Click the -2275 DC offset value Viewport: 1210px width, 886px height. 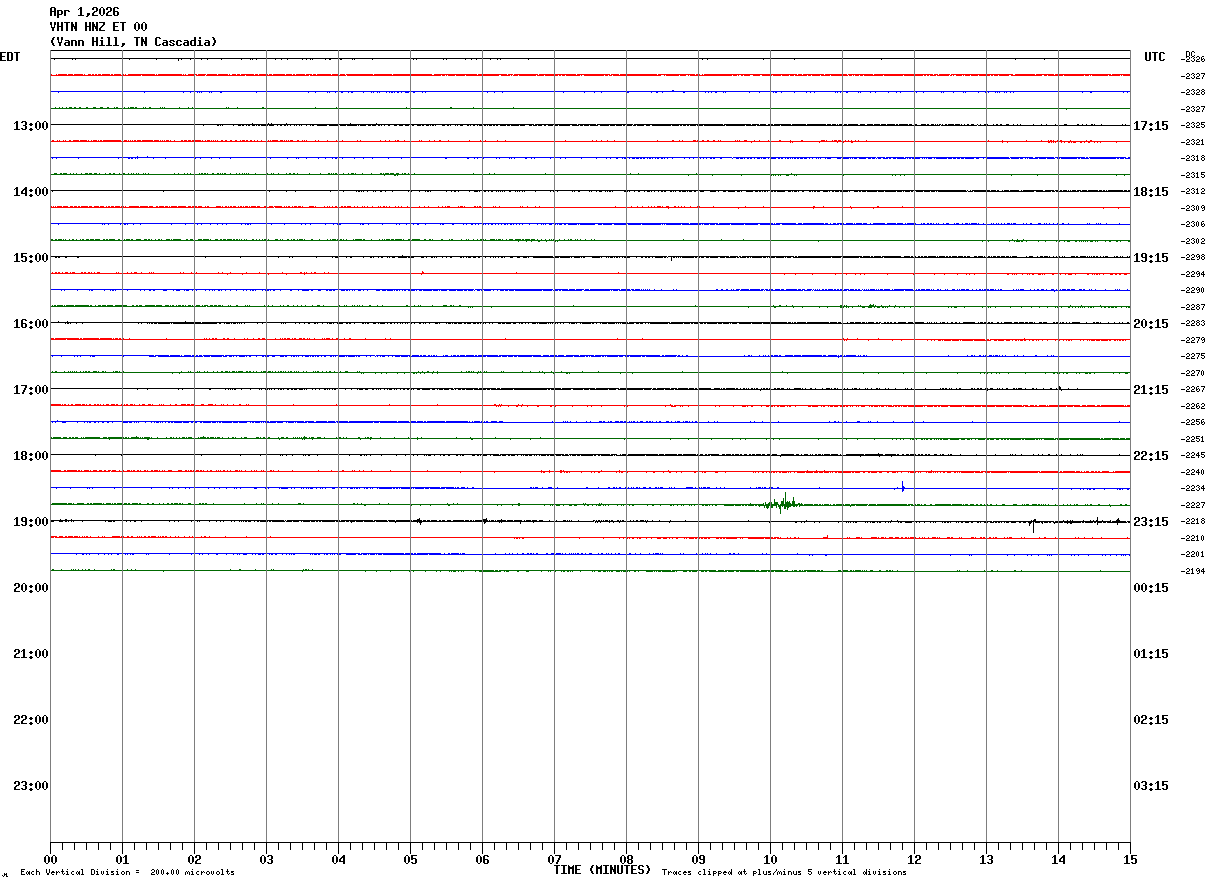[x=1194, y=357]
